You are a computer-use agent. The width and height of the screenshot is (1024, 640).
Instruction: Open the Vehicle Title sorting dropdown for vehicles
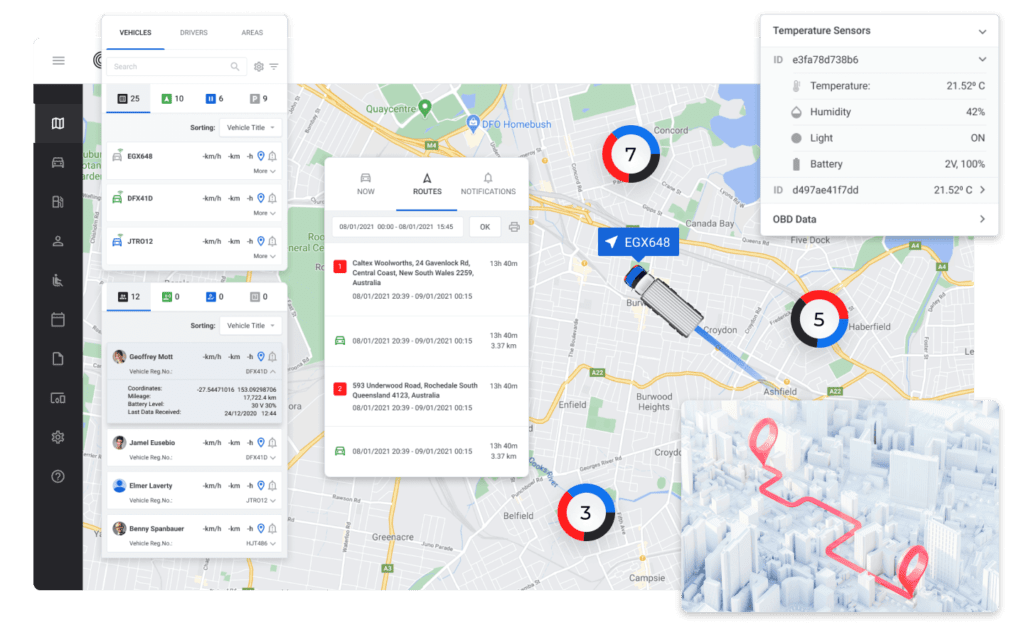(x=251, y=127)
